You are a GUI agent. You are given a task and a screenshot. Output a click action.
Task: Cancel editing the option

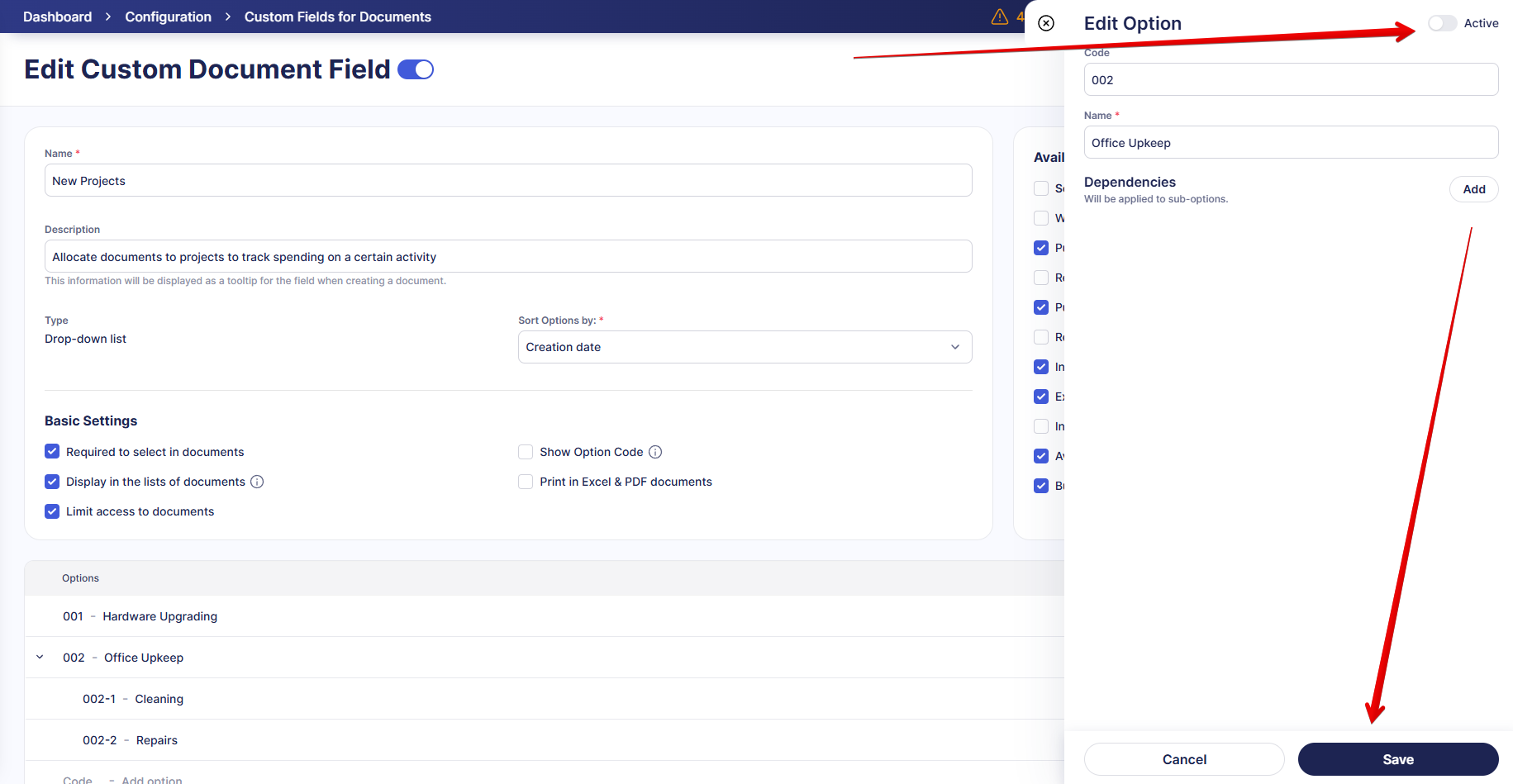coord(1183,759)
